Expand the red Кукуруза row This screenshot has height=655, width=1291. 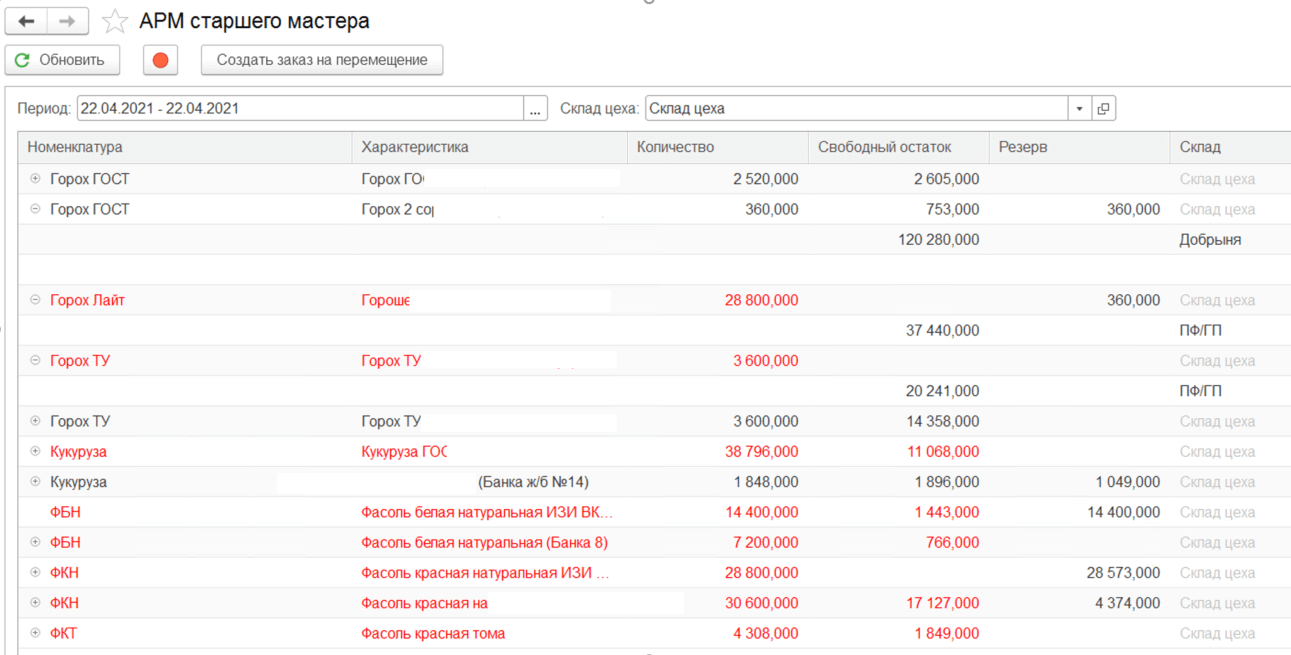pyautogui.click(x=35, y=452)
